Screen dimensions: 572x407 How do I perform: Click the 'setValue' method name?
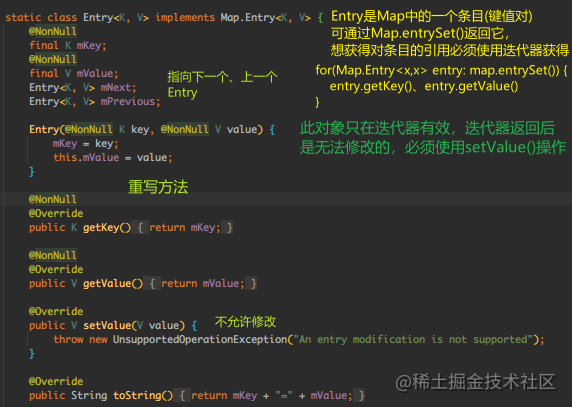point(107,326)
